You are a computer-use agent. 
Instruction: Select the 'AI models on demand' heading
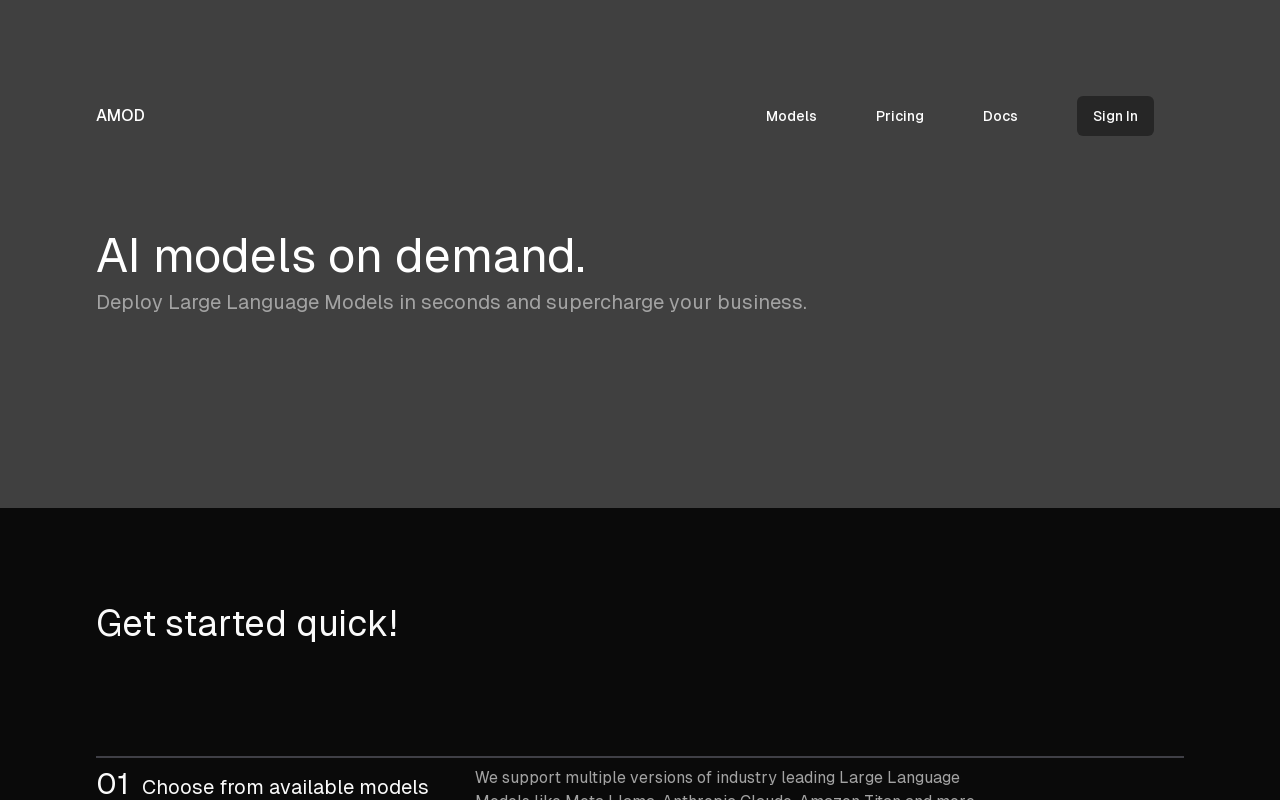click(x=341, y=255)
